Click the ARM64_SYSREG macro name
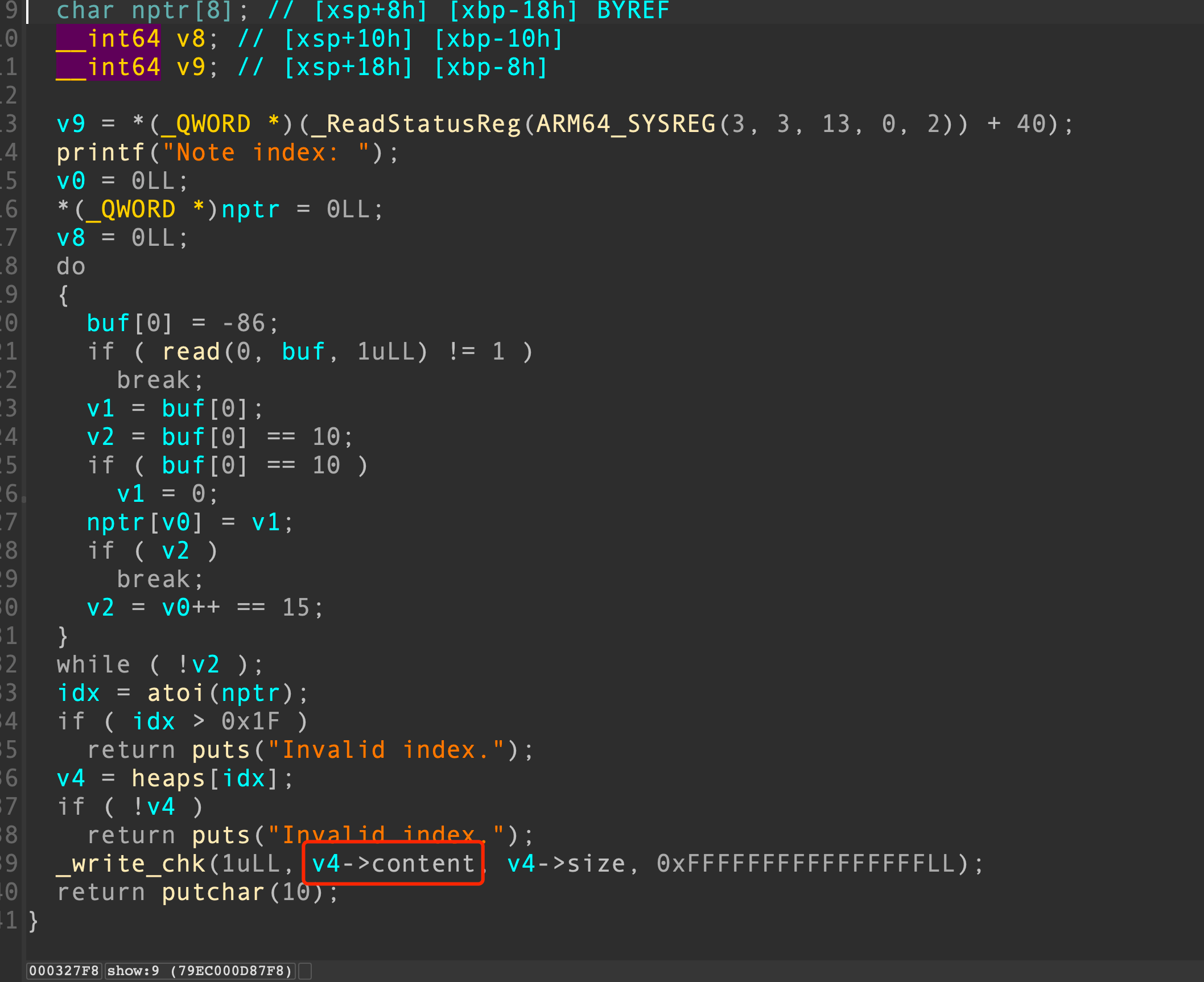The image size is (1204, 982). pyautogui.click(x=626, y=124)
